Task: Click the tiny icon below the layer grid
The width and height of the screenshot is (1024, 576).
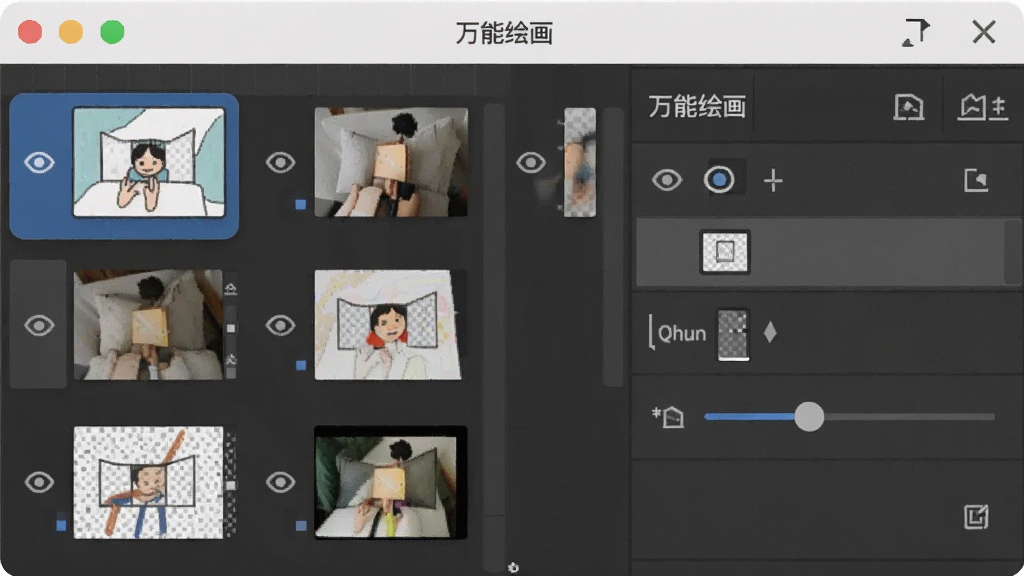Action: point(513,568)
